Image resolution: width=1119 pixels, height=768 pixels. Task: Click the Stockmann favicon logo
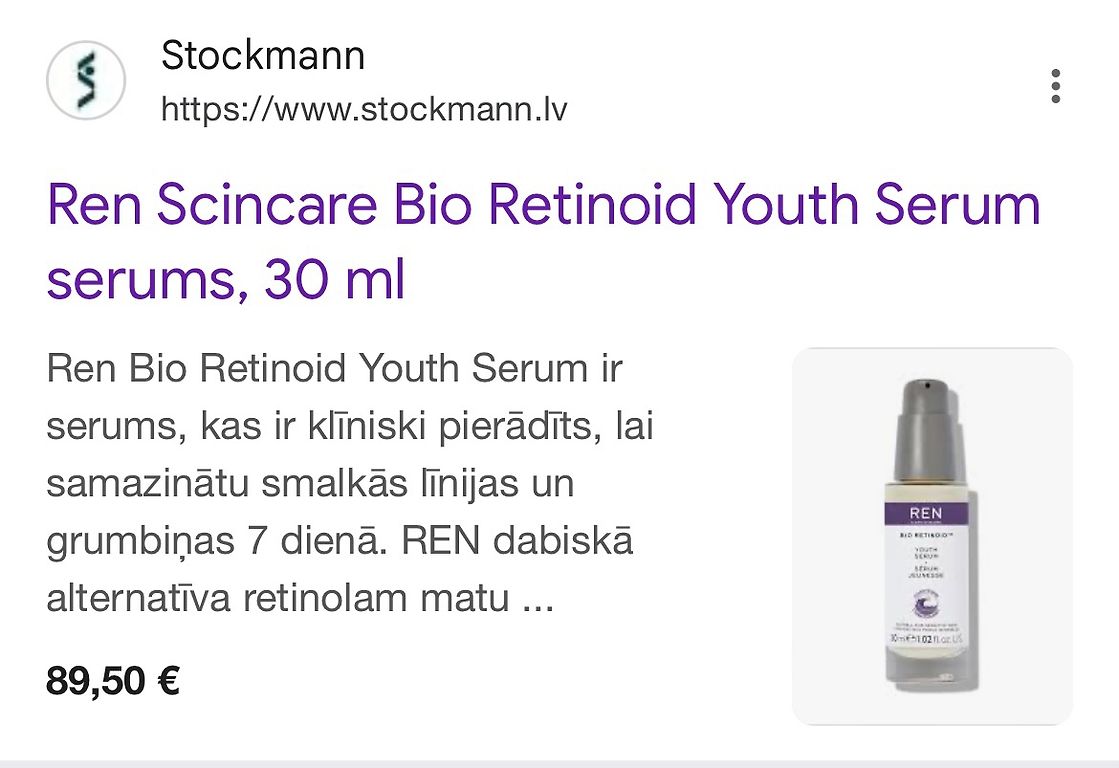pos(86,80)
